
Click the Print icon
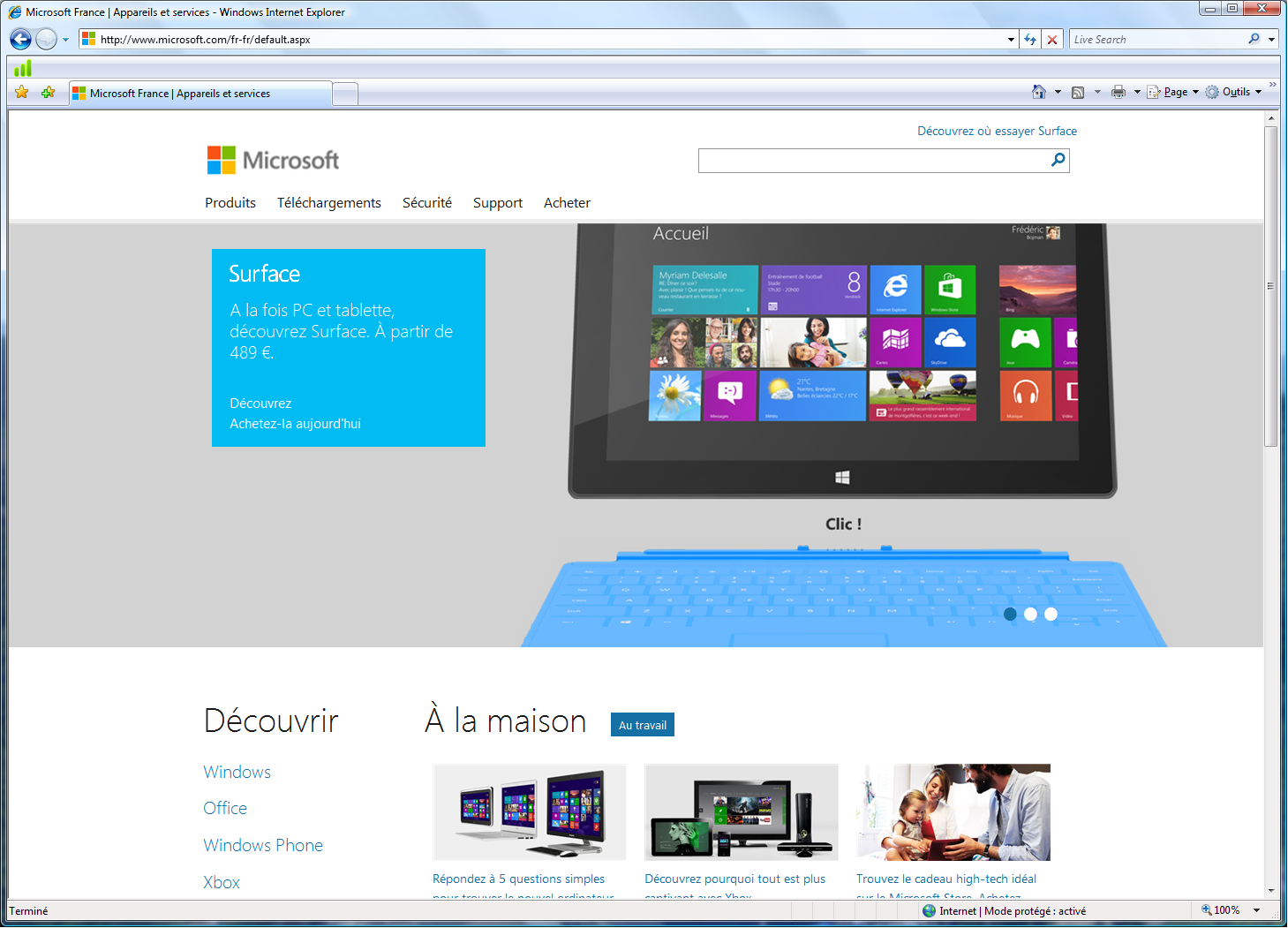click(x=1119, y=92)
